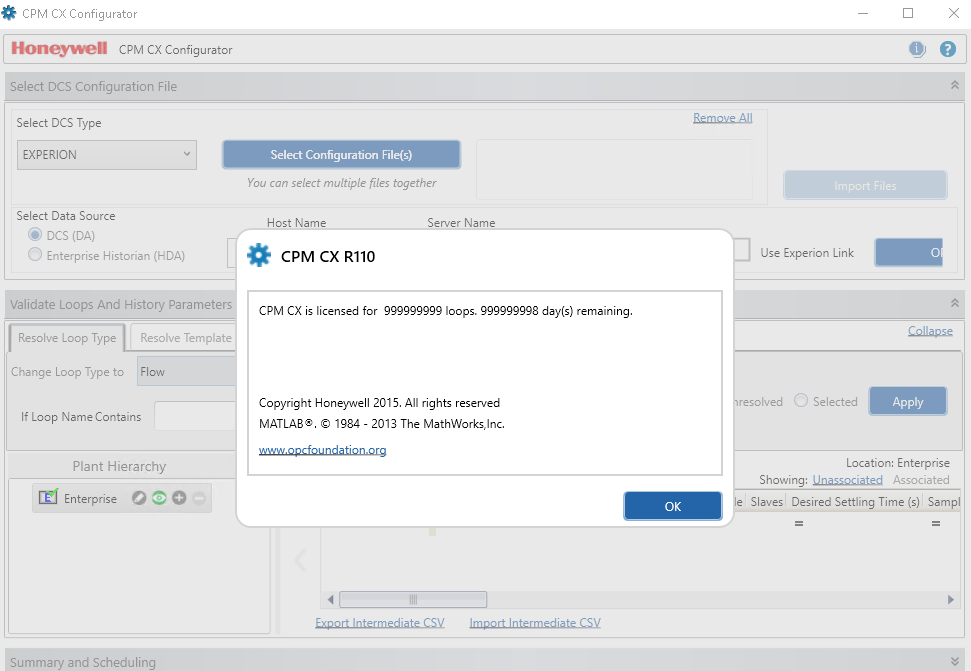Select the Enterprise node icon in hierarchy
This screenshot has width=971, height=671.
[48, 497]
